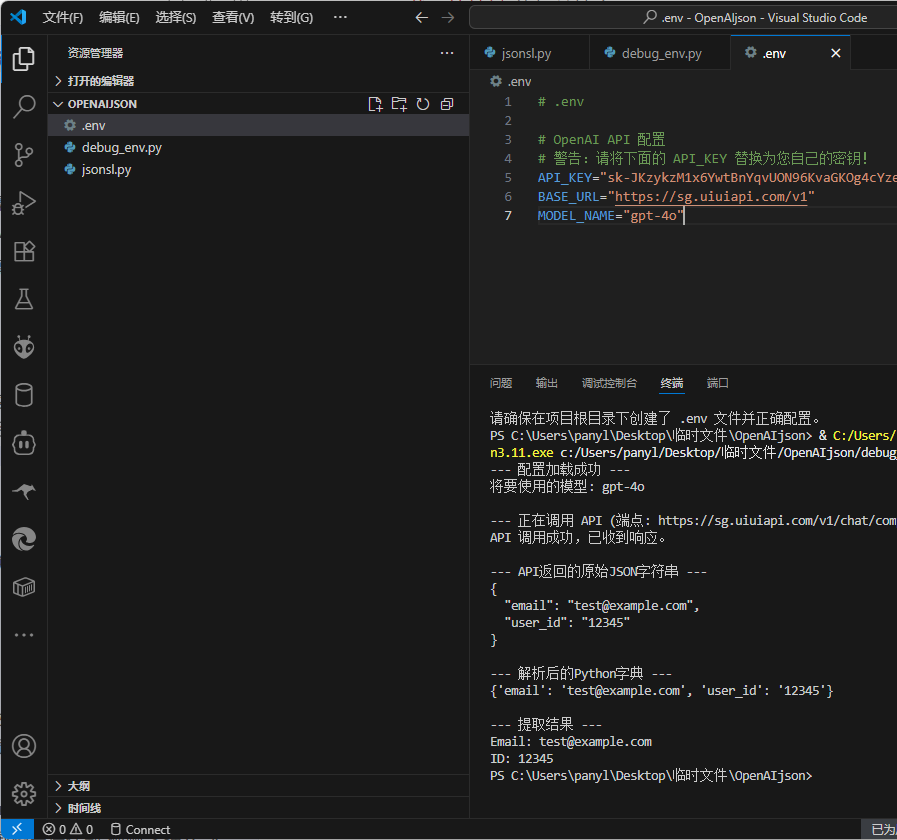Open the 查看(V) menu
897x840 pixels.
click(233, 18)
